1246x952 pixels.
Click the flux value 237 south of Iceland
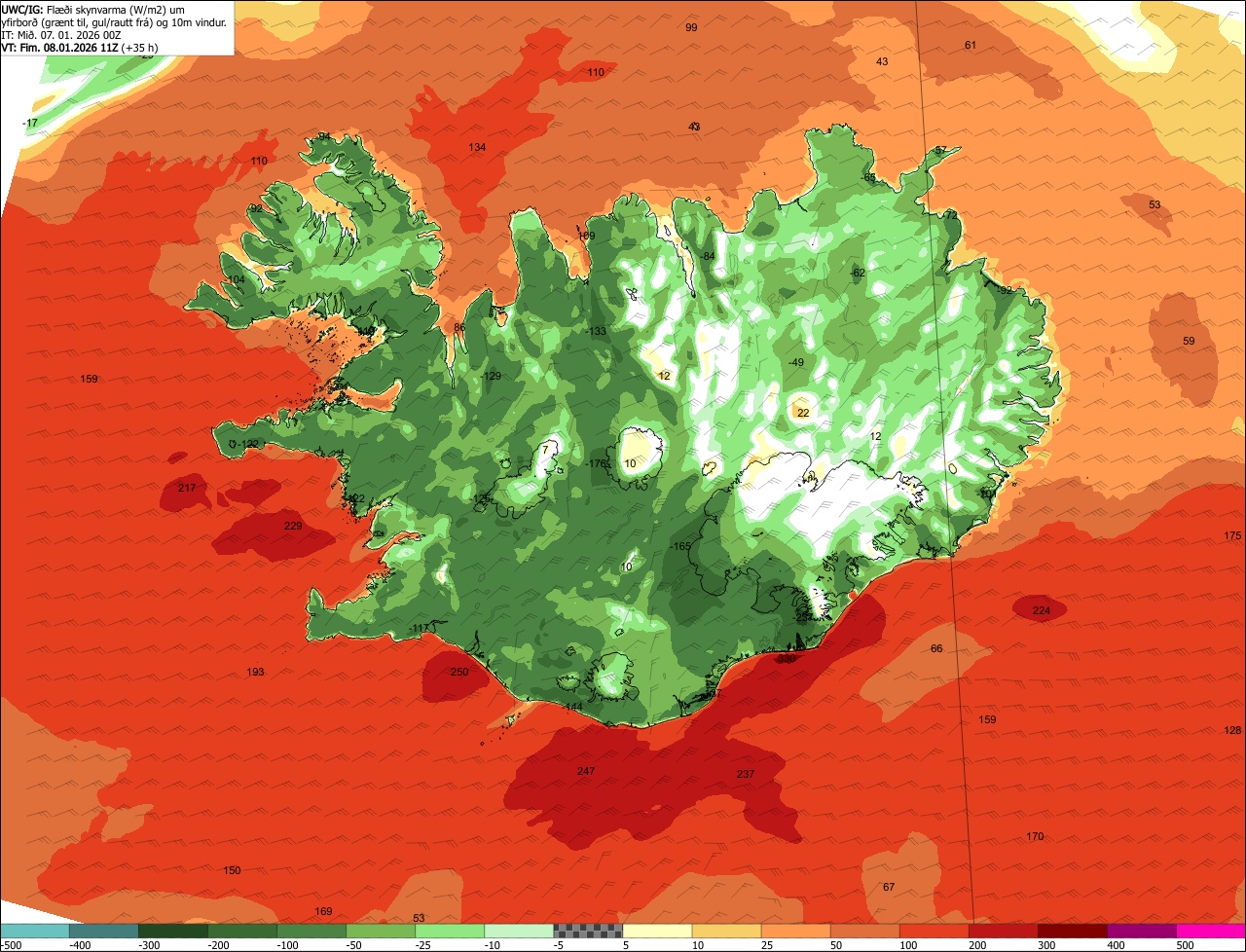[746, 774]
